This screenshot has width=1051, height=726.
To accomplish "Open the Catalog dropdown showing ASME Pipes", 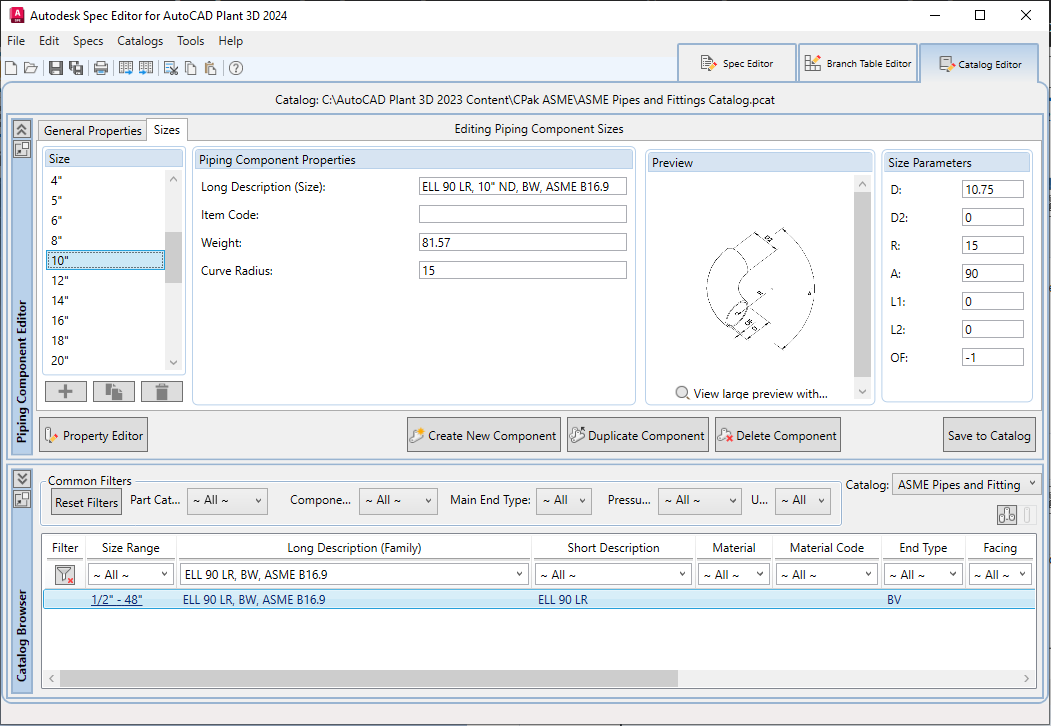I will [x=965, y=483].
